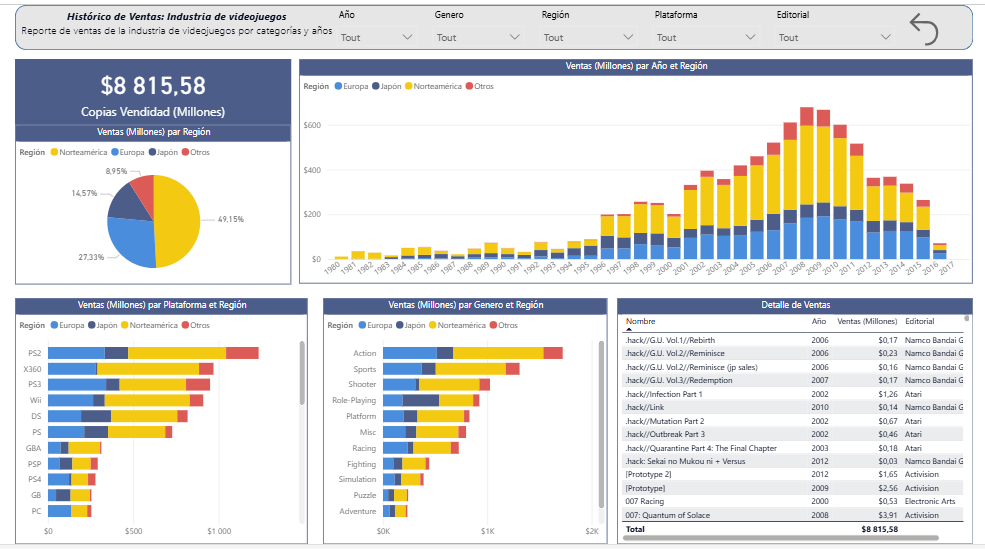Click the sales detail table horizontal scrollbar

tap(790, 538)
